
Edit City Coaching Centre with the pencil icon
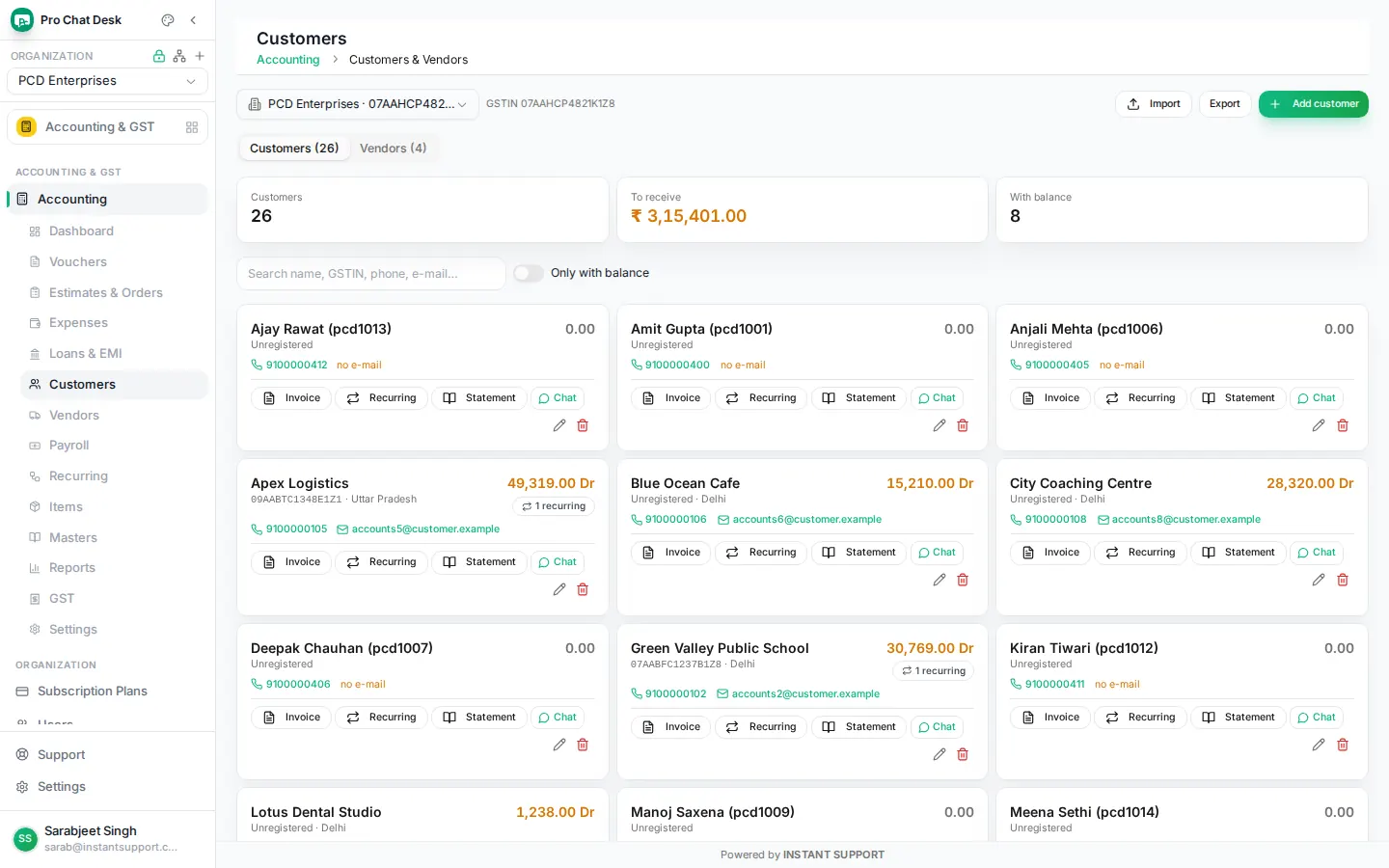[1319, 580]
